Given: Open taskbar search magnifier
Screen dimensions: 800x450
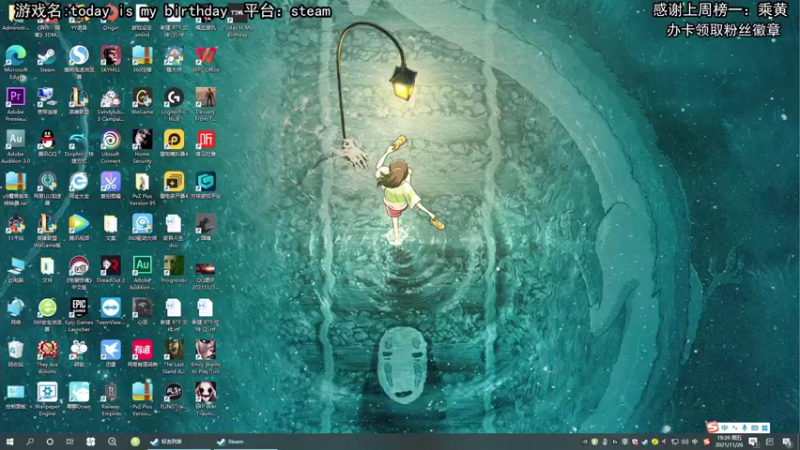Looking at the screenshot, I should pyautogui.click(x=30, y=442).
